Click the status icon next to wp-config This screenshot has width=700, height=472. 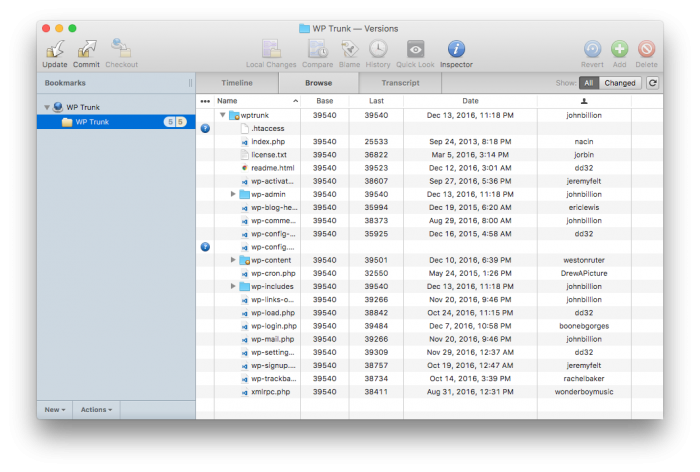click(205, 247)
